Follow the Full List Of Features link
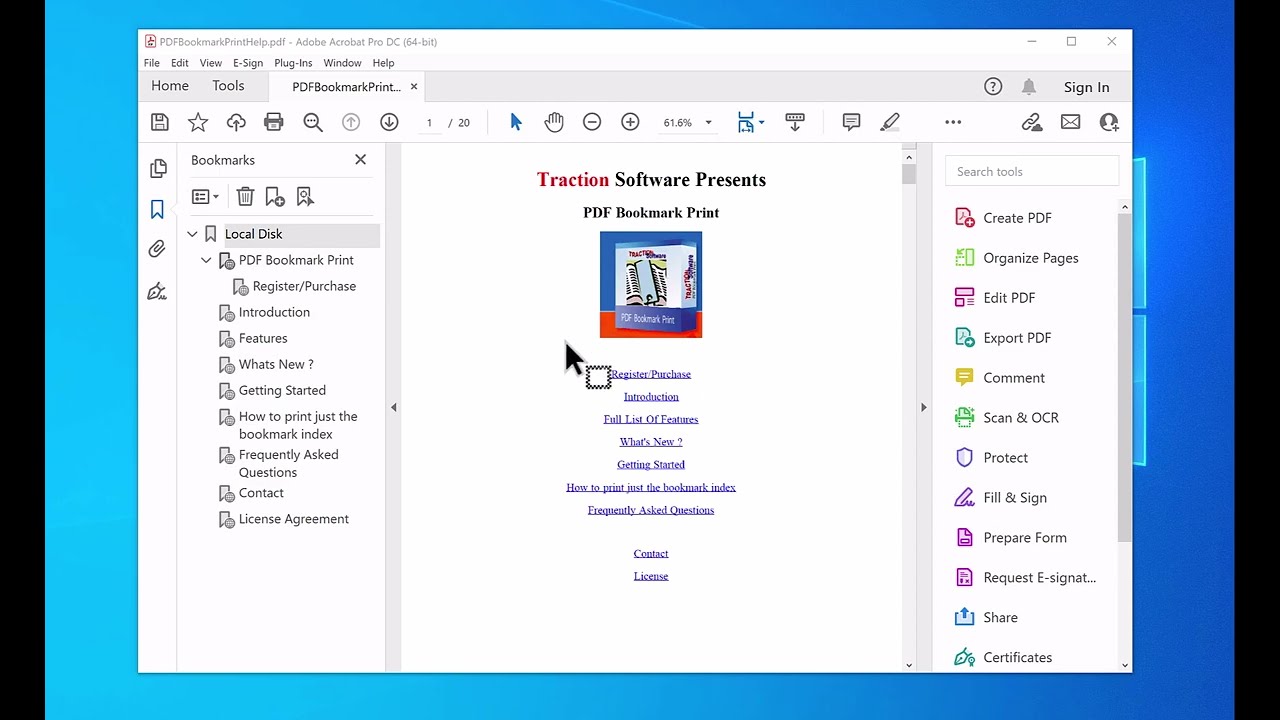This screenshot has height=720, width=1280. pyautogui.click(x=651, y=419)
